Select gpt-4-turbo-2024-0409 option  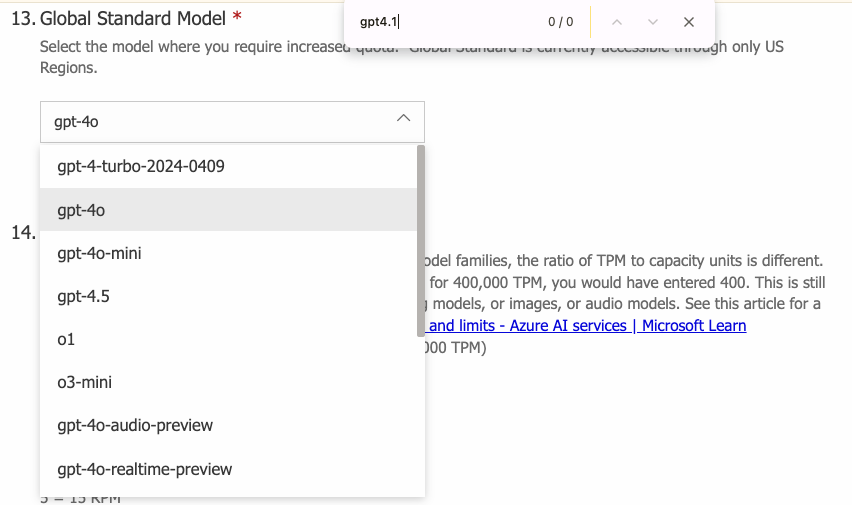(228, 166)
